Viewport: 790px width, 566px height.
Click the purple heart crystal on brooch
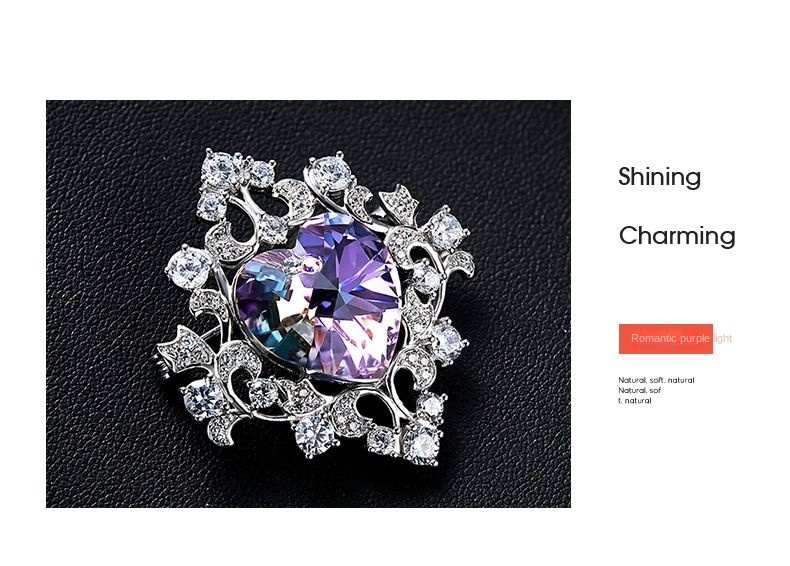pos(318,297)
